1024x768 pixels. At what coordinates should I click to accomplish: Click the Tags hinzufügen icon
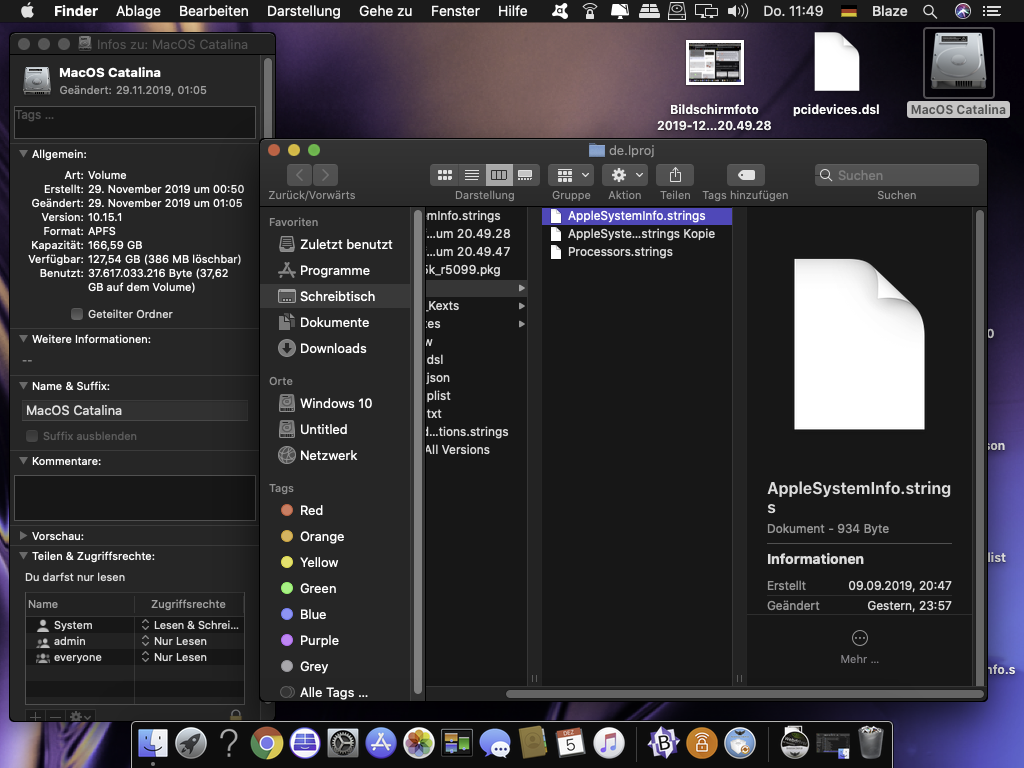745,175
